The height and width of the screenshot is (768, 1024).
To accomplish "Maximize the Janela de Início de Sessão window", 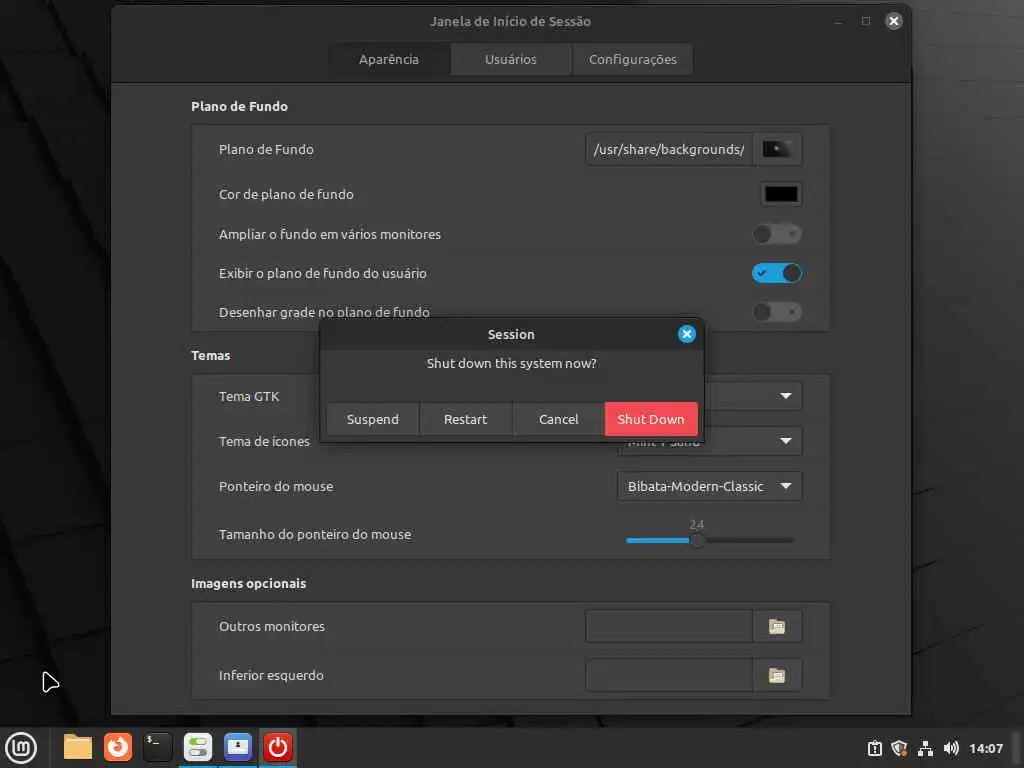I will tap(866, 21).
